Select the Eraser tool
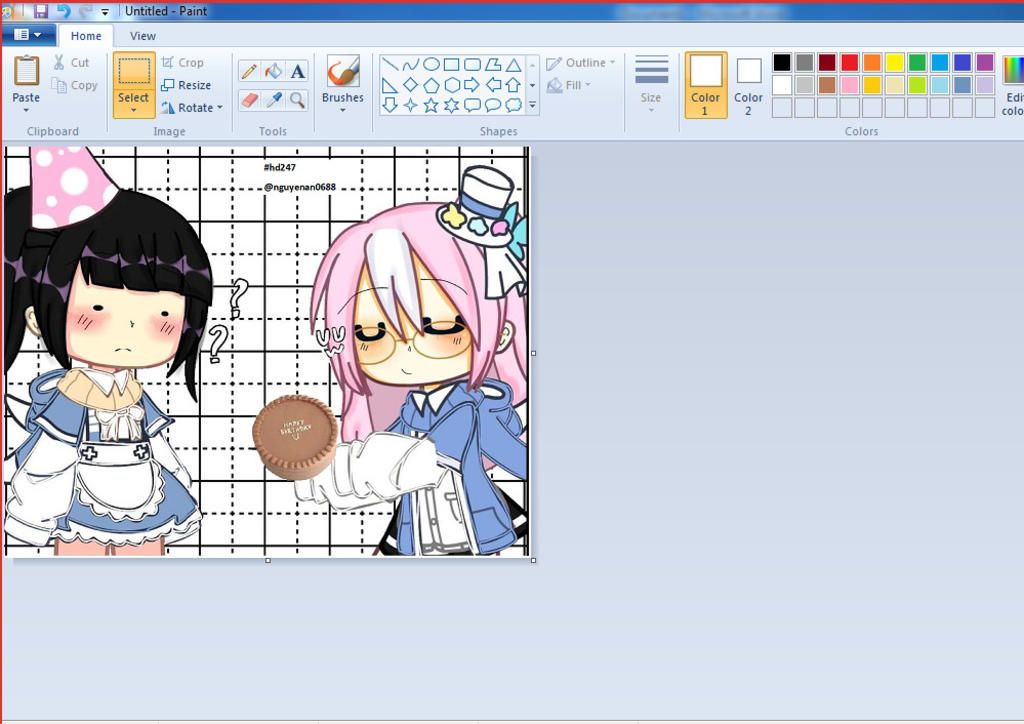 pyautogui.click(x=249, y=100)
